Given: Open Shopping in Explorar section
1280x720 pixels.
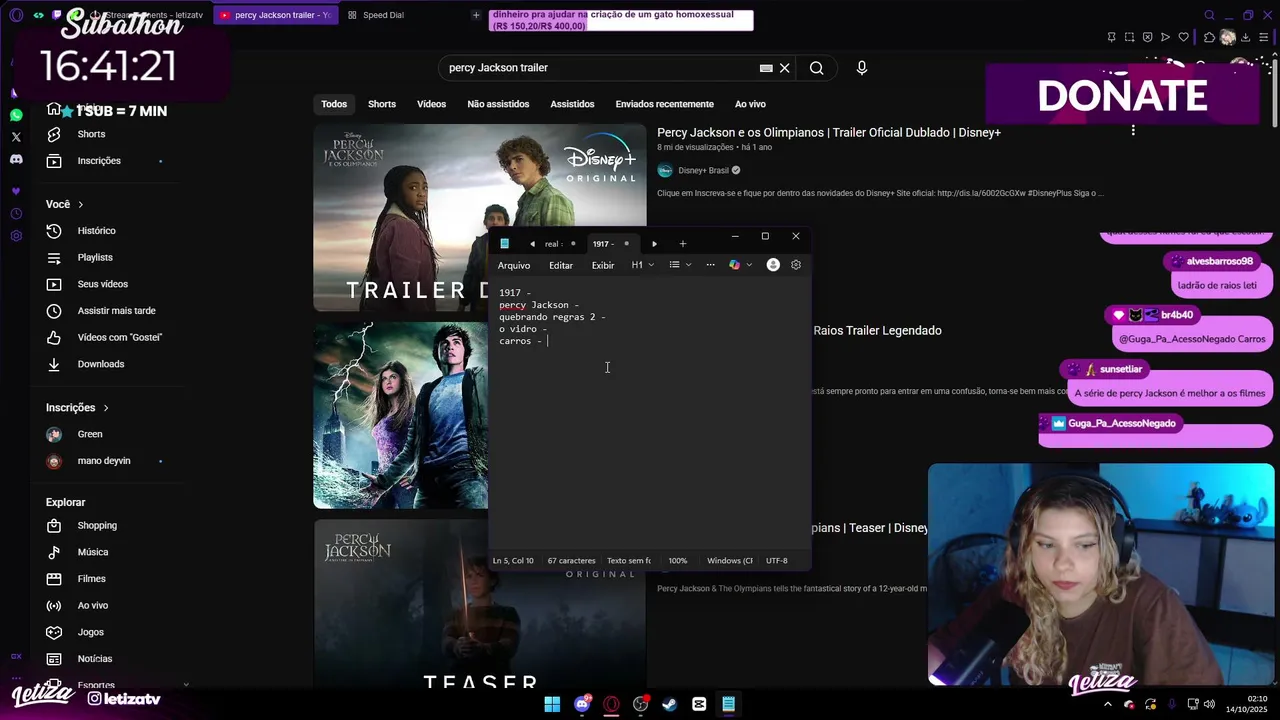Looking at the screenshot, I should pyautogui.click(x=97, y=525).
